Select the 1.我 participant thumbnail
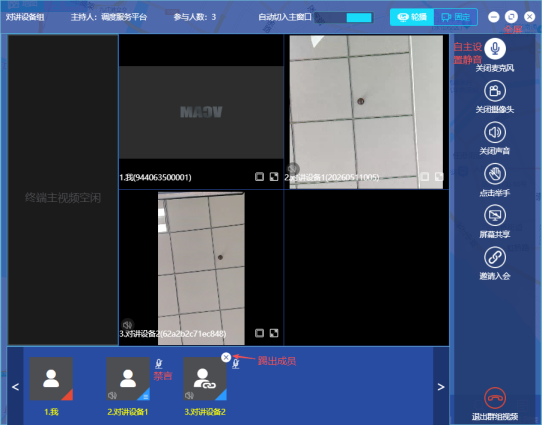 click(51, 379)
